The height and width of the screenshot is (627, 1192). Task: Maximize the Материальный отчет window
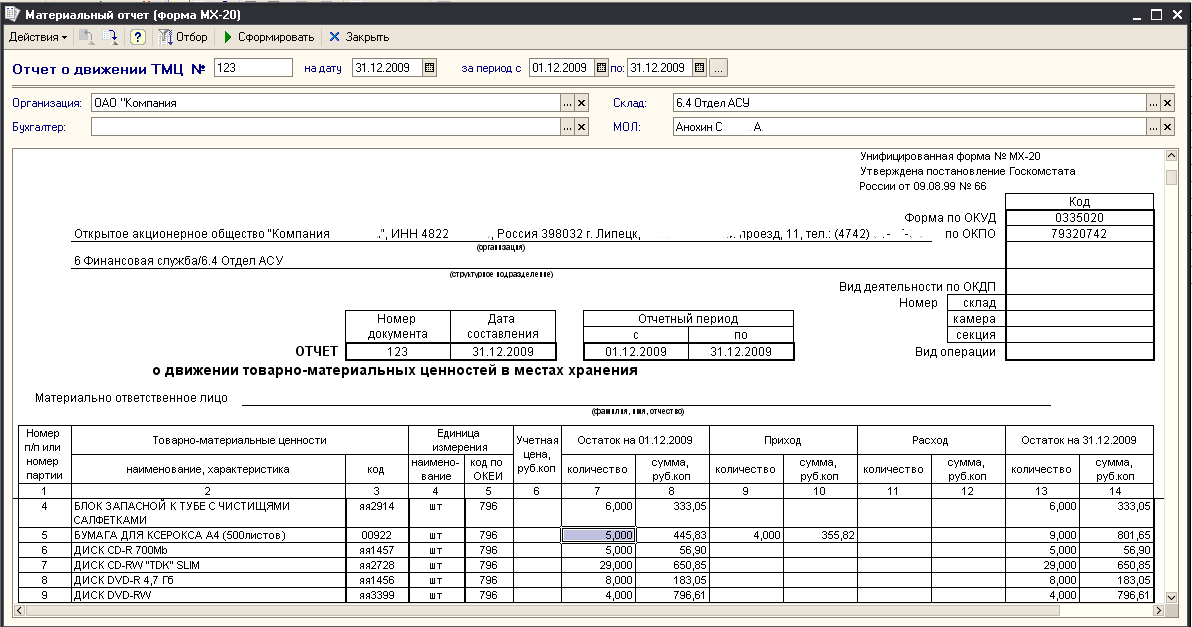pyautogui.click(x=1156, y=14)
